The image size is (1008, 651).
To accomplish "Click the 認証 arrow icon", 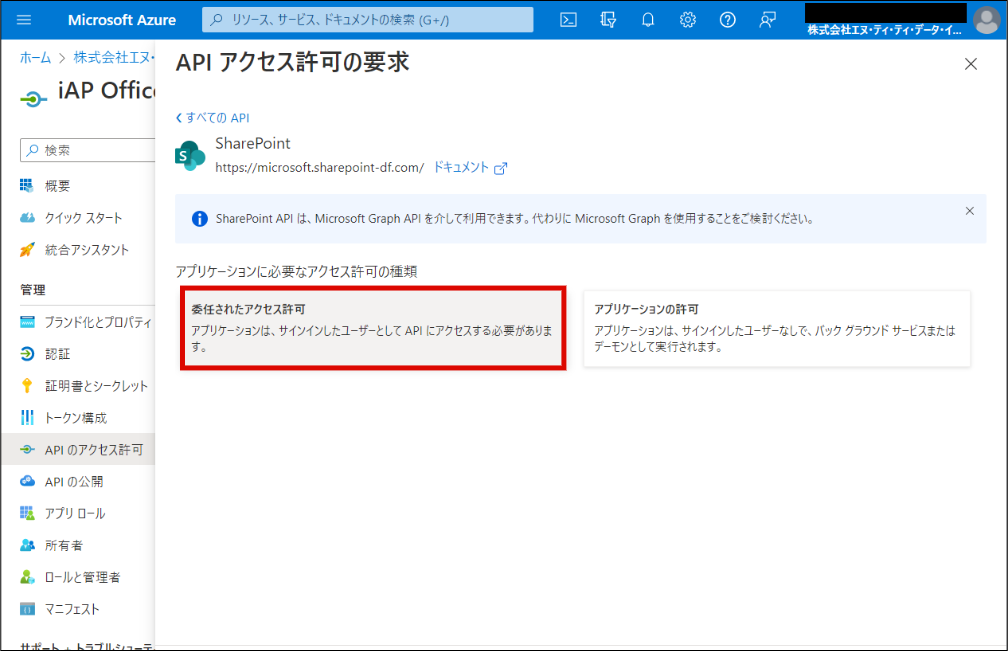I will [27, 353].
